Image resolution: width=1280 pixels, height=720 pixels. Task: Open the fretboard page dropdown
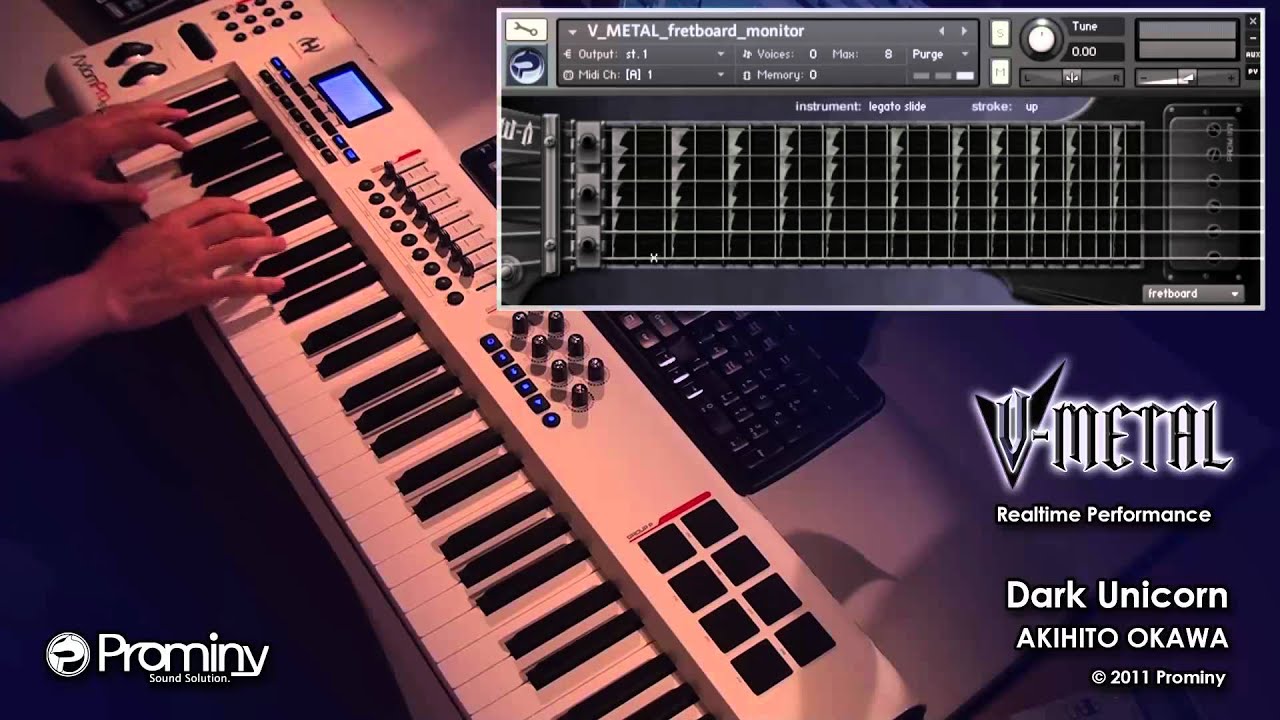coord(1193,294)
